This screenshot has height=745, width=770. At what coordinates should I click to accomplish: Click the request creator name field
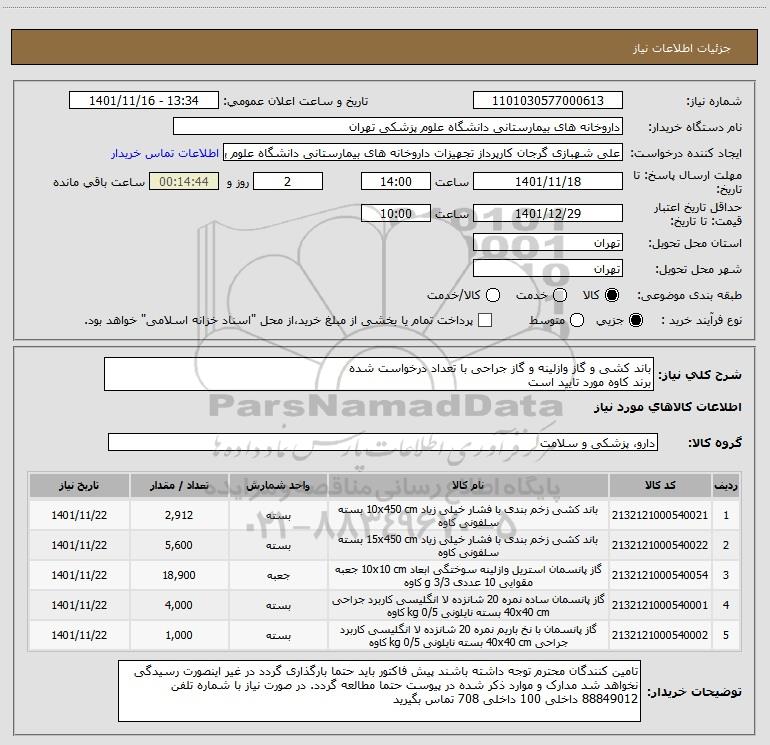point(423,153)
